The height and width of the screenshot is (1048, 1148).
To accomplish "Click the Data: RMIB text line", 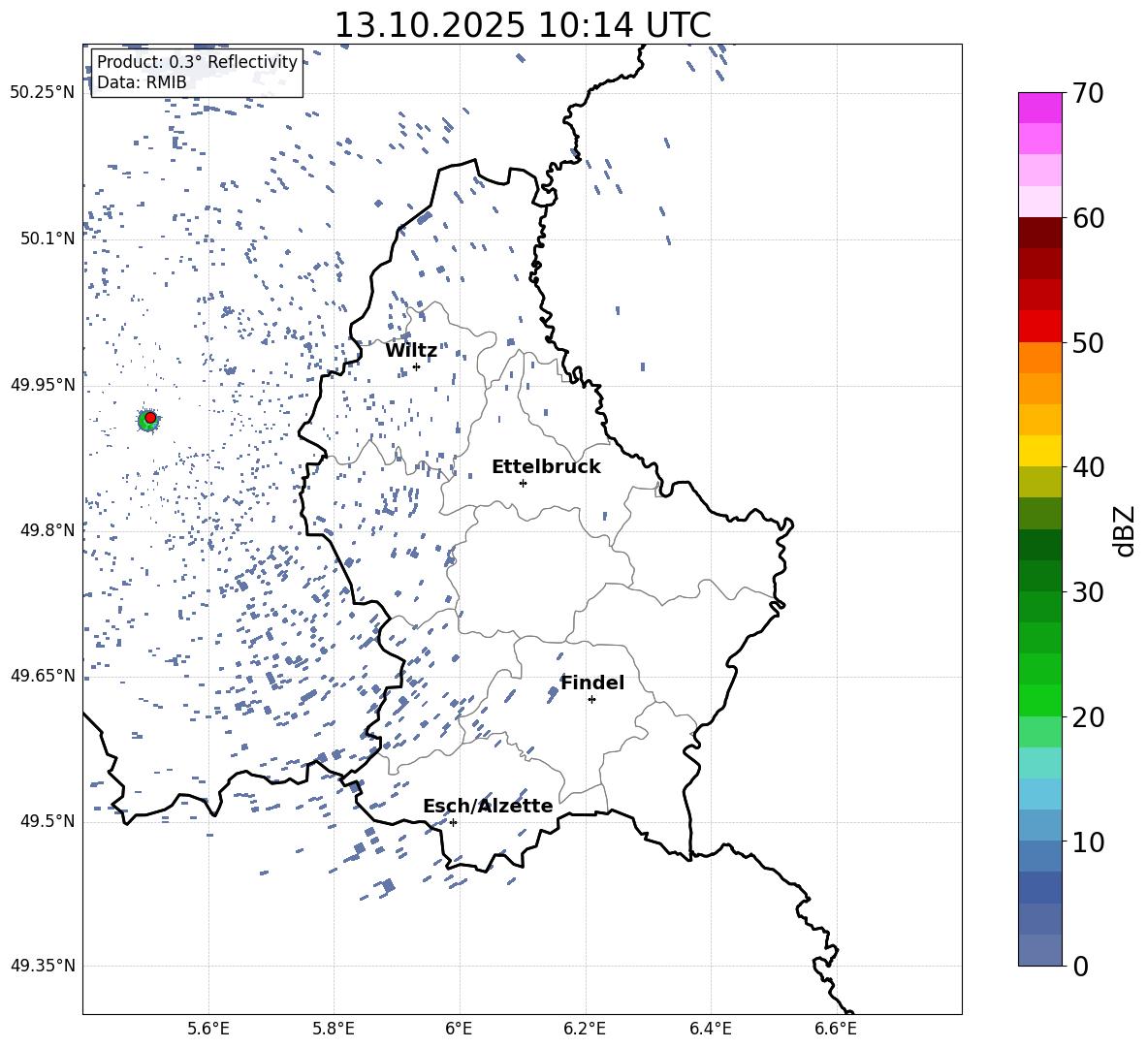I will 142,83.
